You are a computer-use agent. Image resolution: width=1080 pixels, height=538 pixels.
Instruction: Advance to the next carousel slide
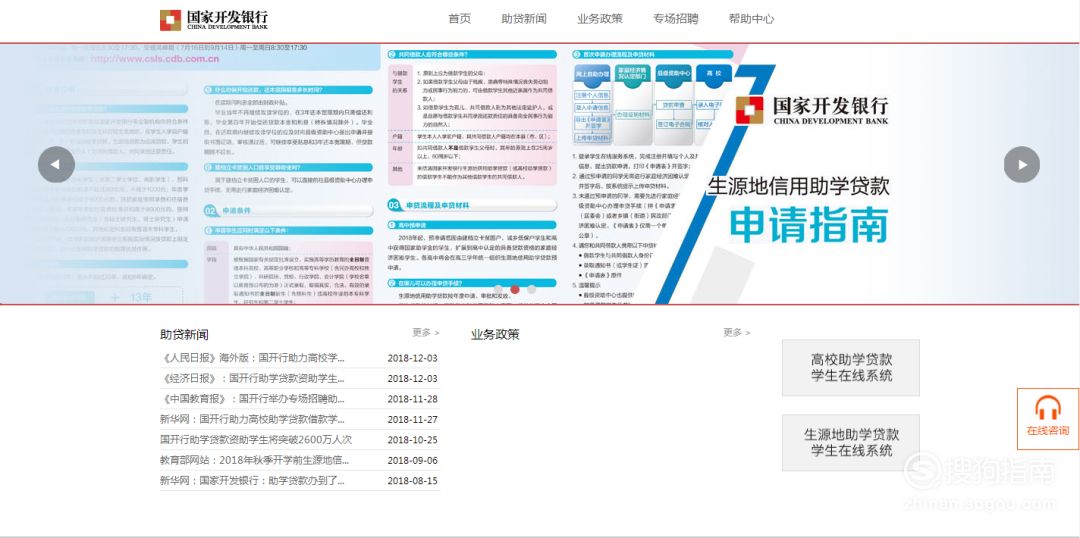[x=1022, y=165]
